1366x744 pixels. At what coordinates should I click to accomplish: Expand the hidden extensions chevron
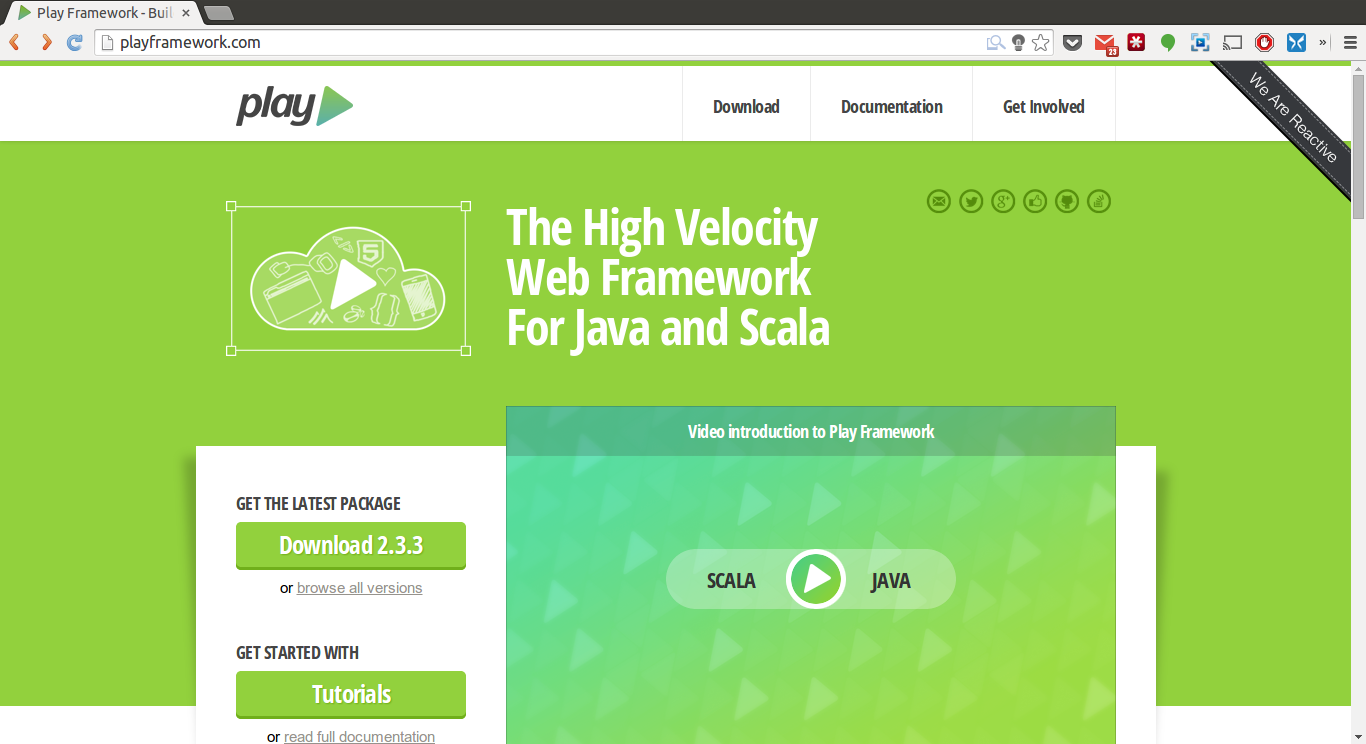tap(1323, 42)
